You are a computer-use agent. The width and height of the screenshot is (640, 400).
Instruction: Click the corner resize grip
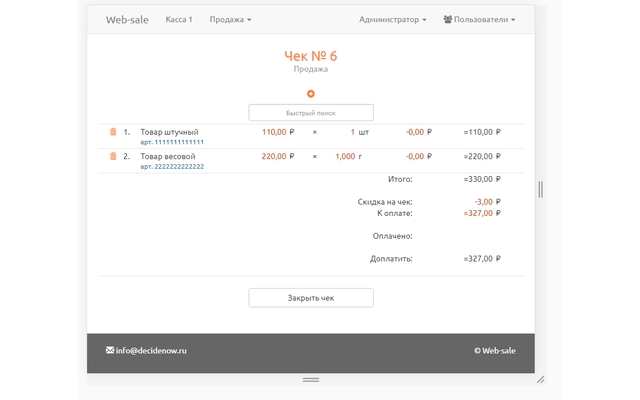coord(541,380)
